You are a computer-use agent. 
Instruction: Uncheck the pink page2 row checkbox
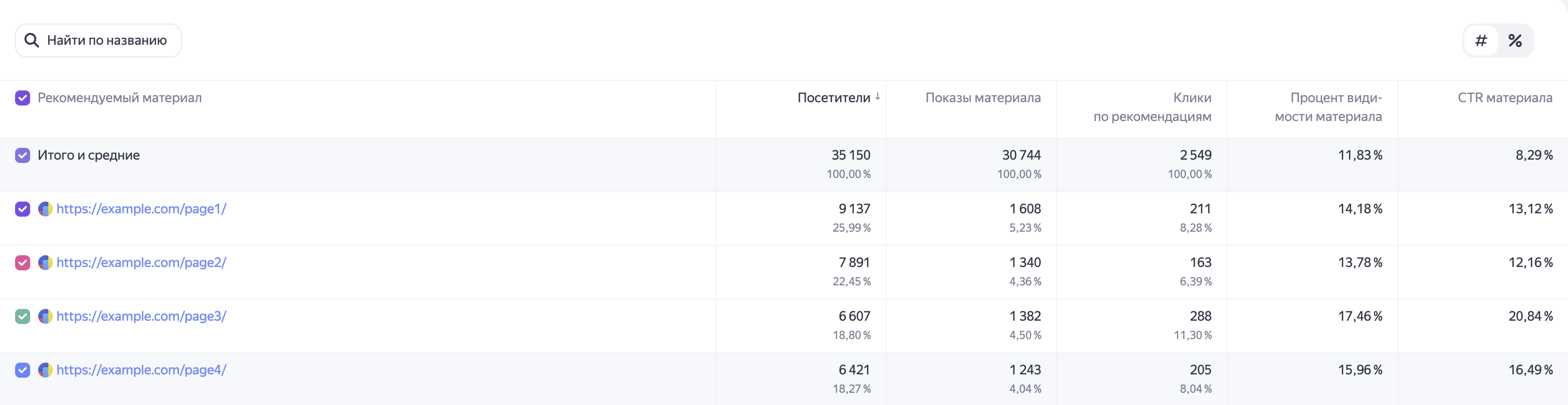click(23, 263)
